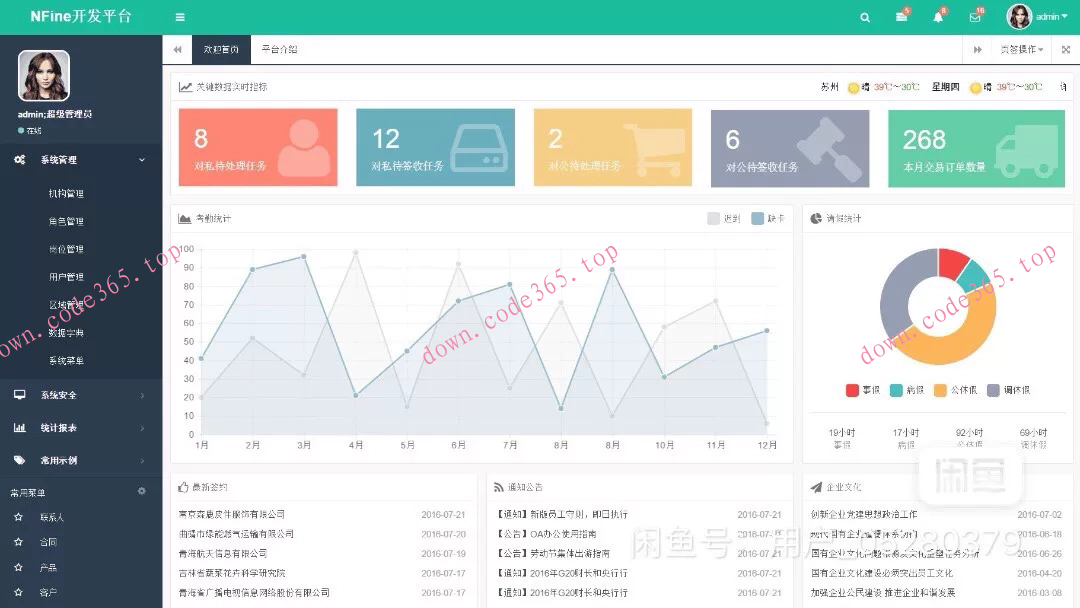
Task: Click the 统计报表 chart icon in sidebar
Action: click(21, 429)
